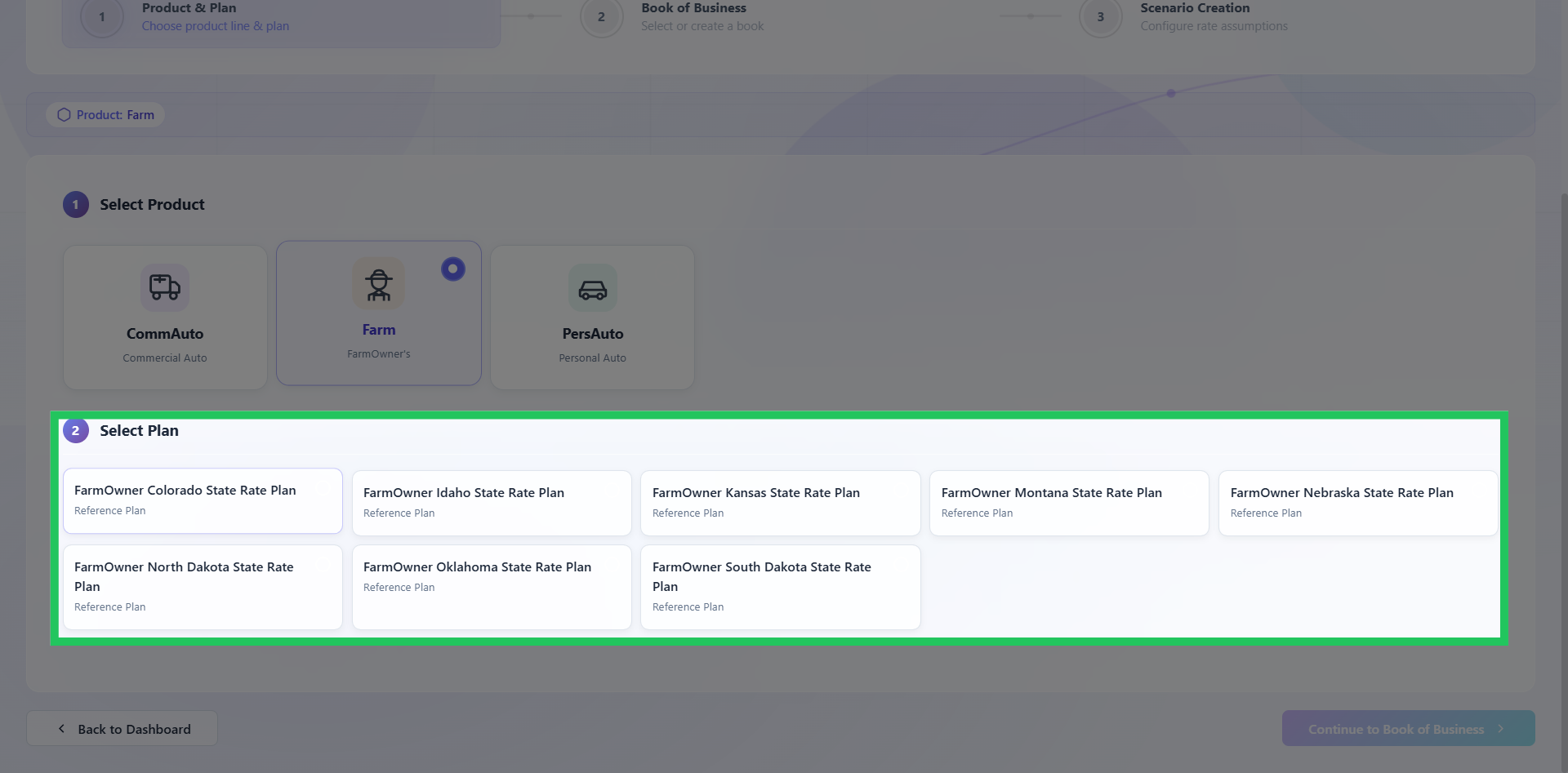This screenshot has height=773, width=1568.
Task: Open step 3 Scenario Creation tab
Action: [x=1183, y=17]
